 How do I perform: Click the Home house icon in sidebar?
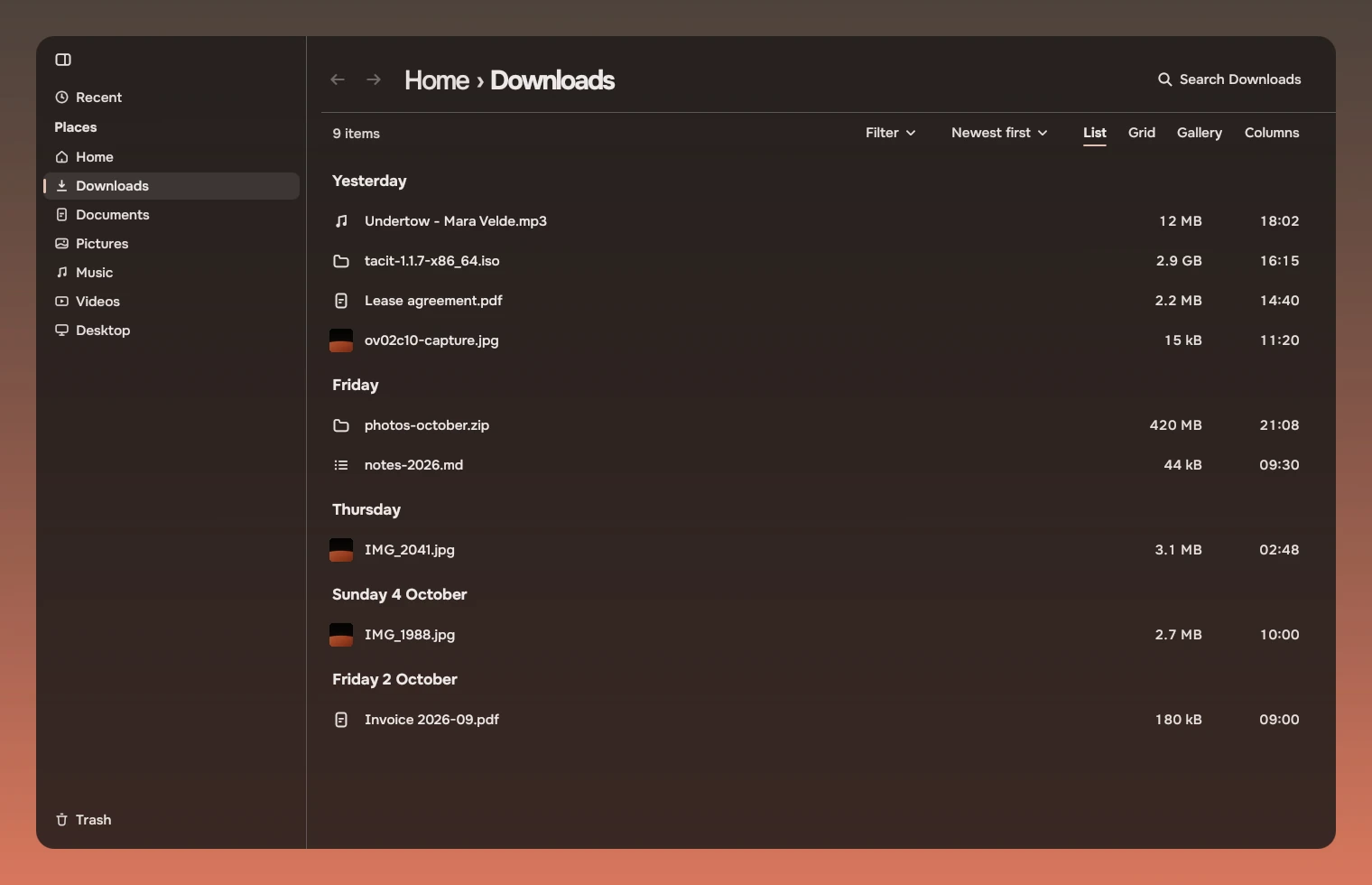click(x=61, y=157)
